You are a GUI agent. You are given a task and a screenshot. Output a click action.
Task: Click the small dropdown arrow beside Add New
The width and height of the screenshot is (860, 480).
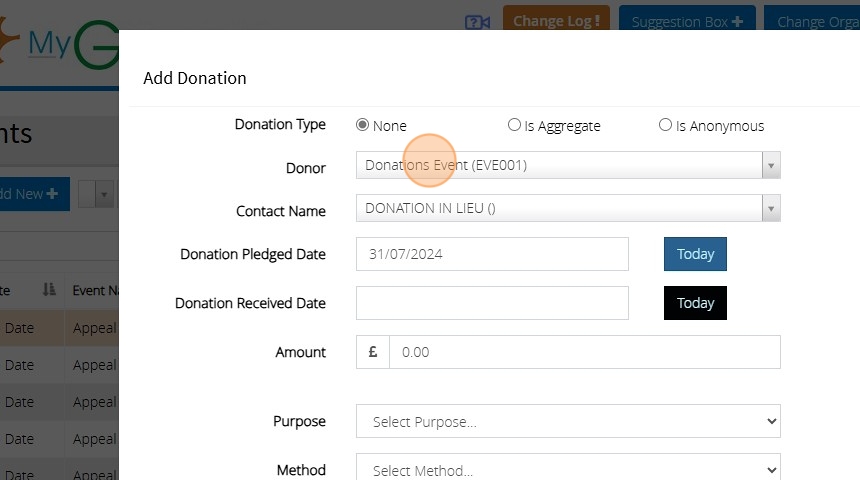point(104,194)
